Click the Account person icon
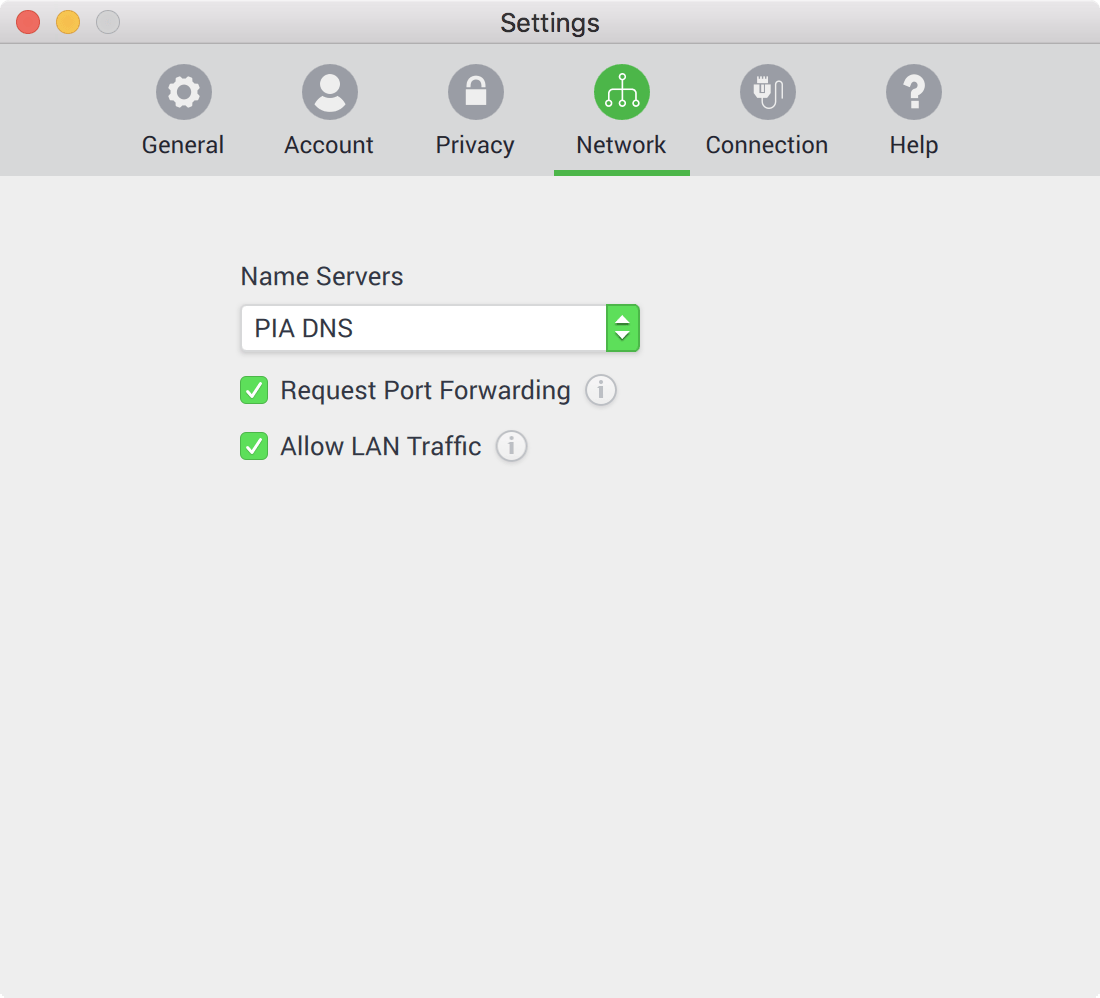1100x998 pixels. click(x=329, y=93)
